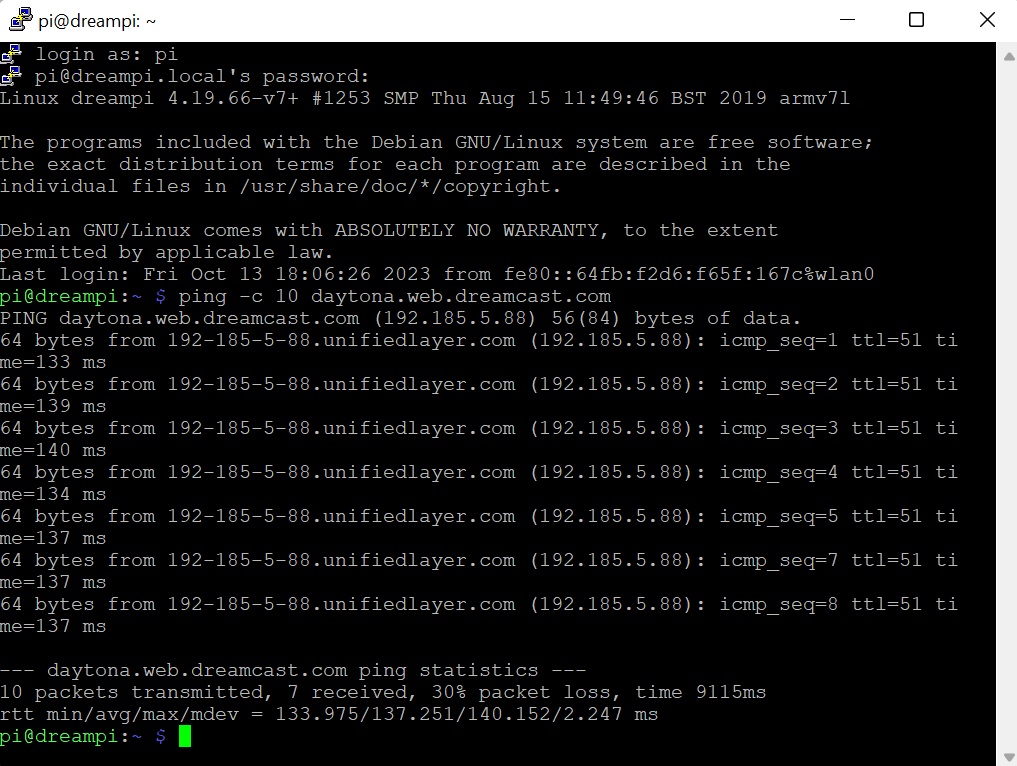Click the scrollbar up arrow
Viewport: 1017px width, 766px height.
click(x=1009, y=57)
